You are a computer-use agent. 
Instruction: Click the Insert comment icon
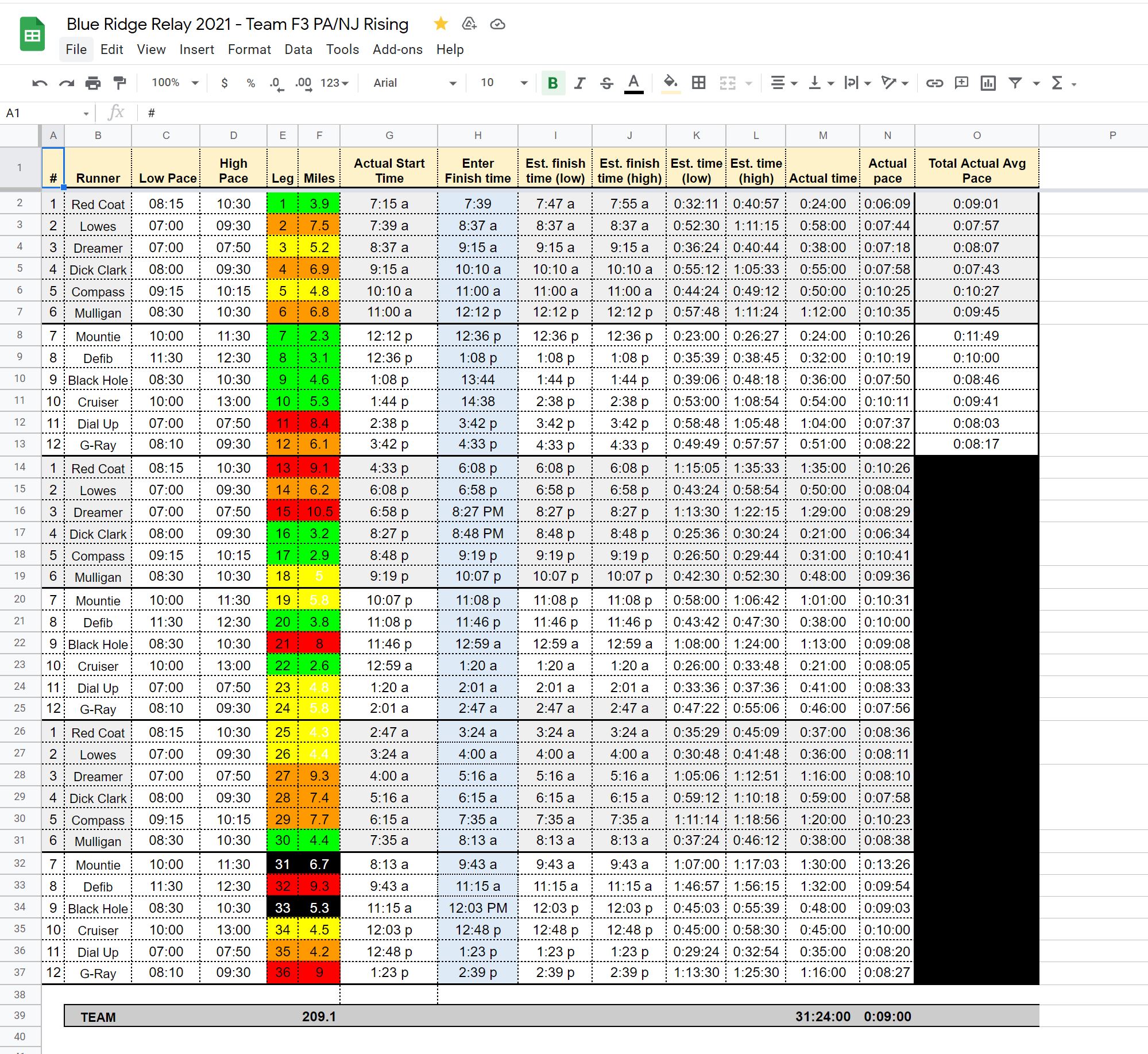tap(961, 83)
